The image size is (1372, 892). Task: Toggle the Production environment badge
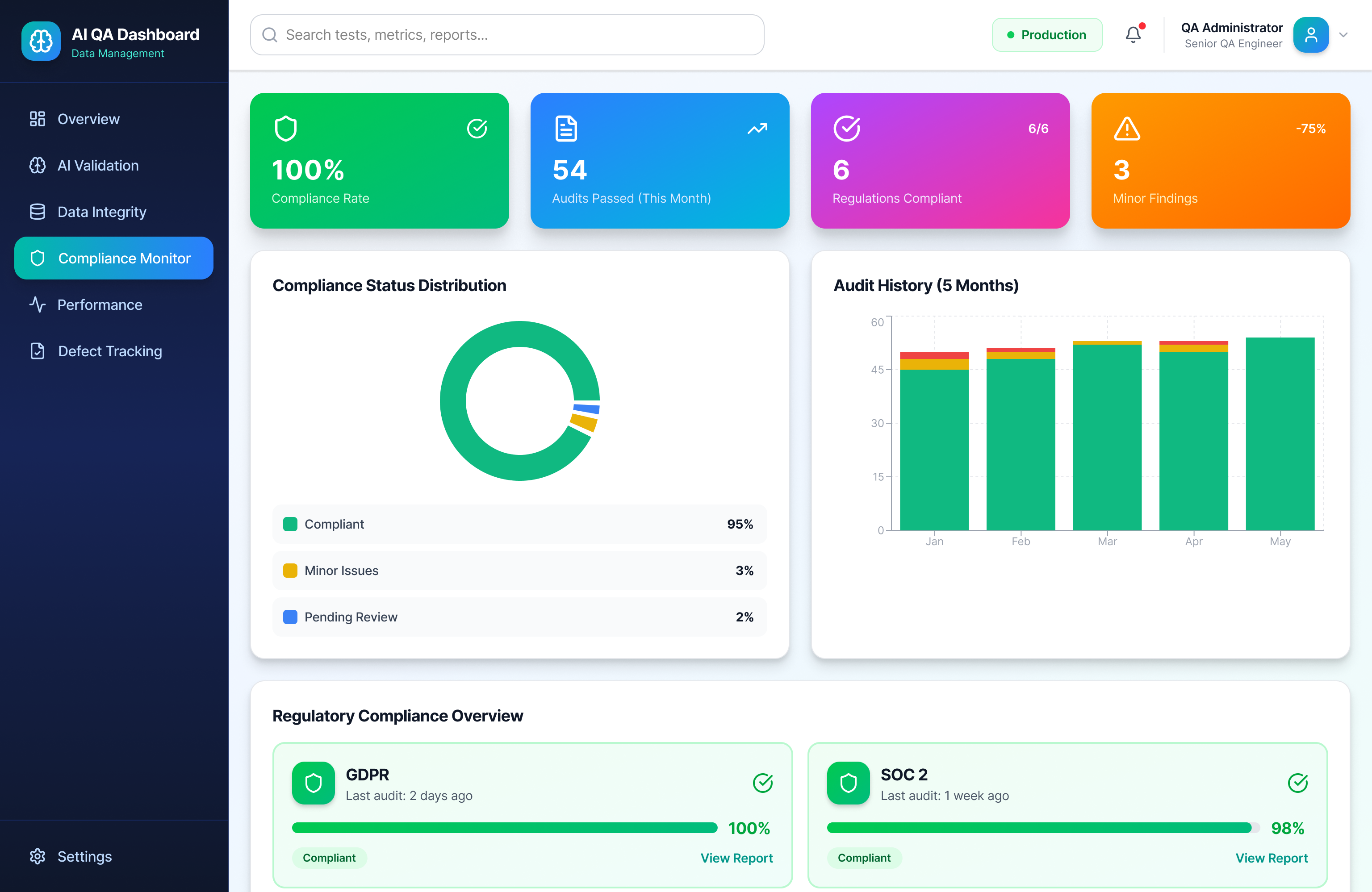click(1047, 34)
